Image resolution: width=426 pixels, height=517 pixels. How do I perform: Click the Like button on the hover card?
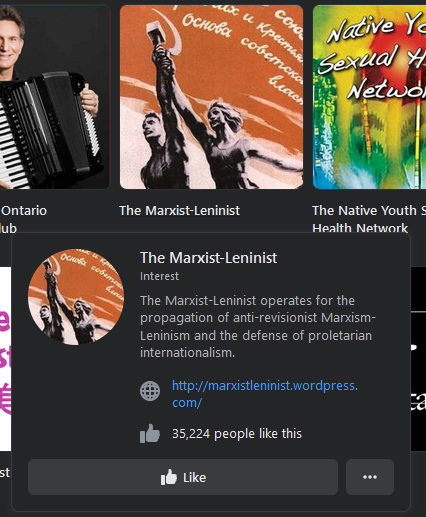pos(183,477)
